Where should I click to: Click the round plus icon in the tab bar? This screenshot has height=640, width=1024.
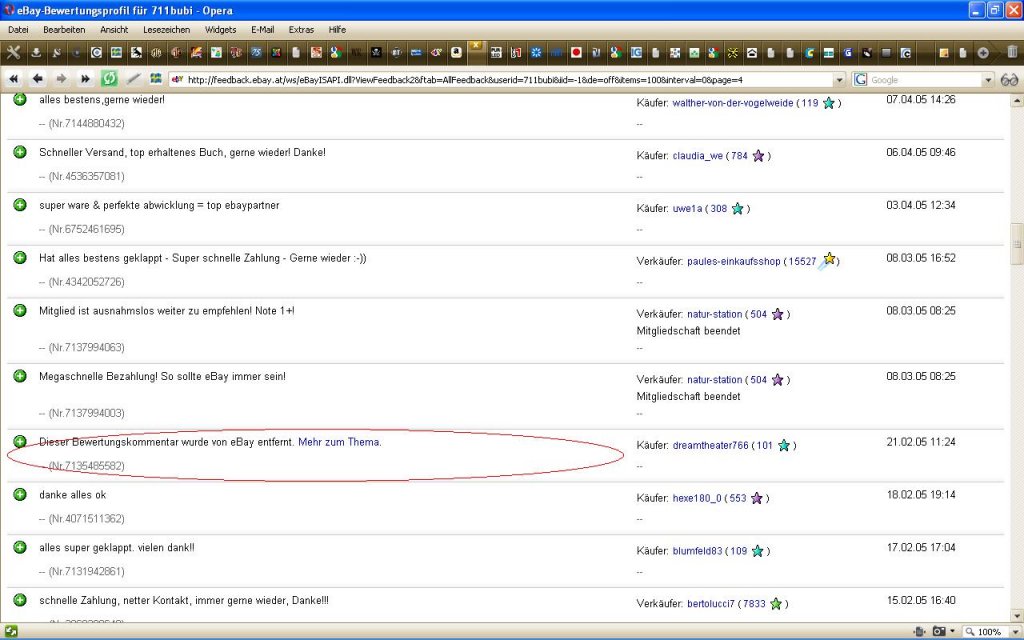[x=983, y=53]
